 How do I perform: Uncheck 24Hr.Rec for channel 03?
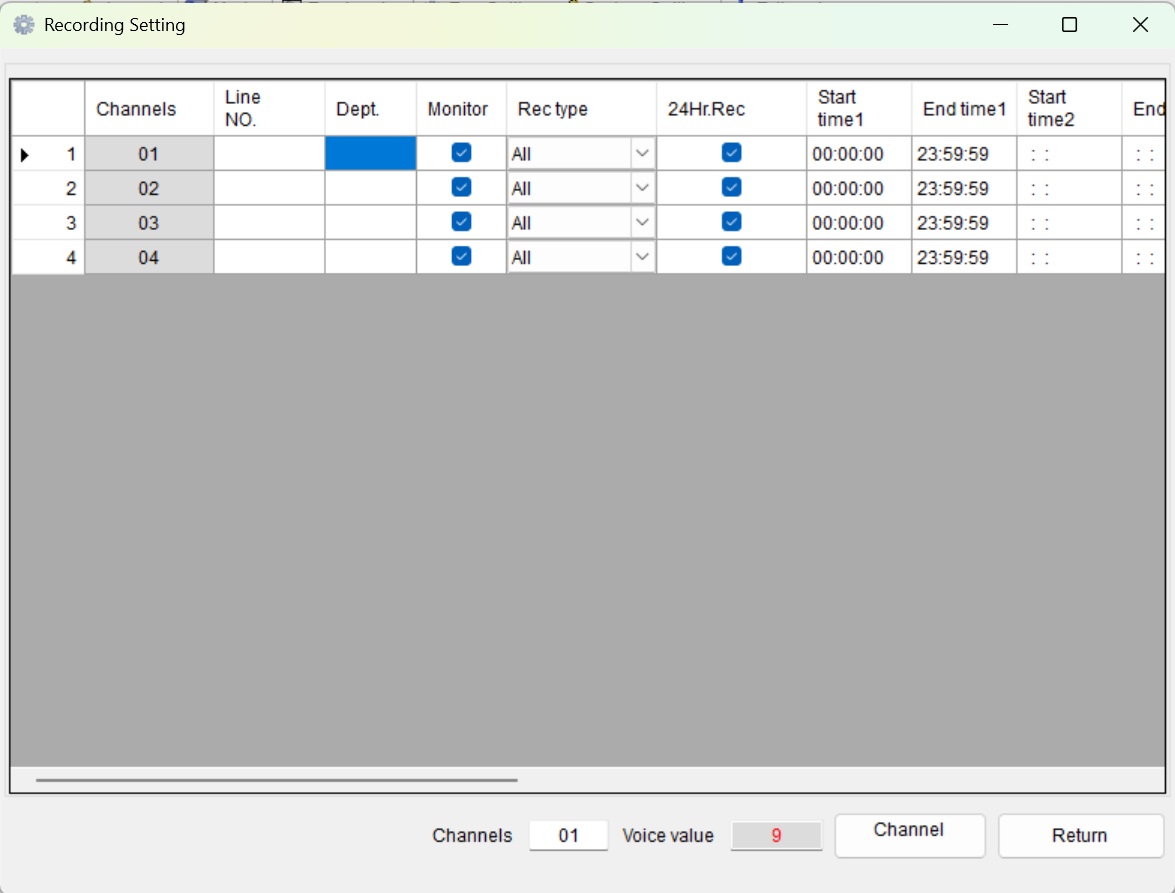731,222
